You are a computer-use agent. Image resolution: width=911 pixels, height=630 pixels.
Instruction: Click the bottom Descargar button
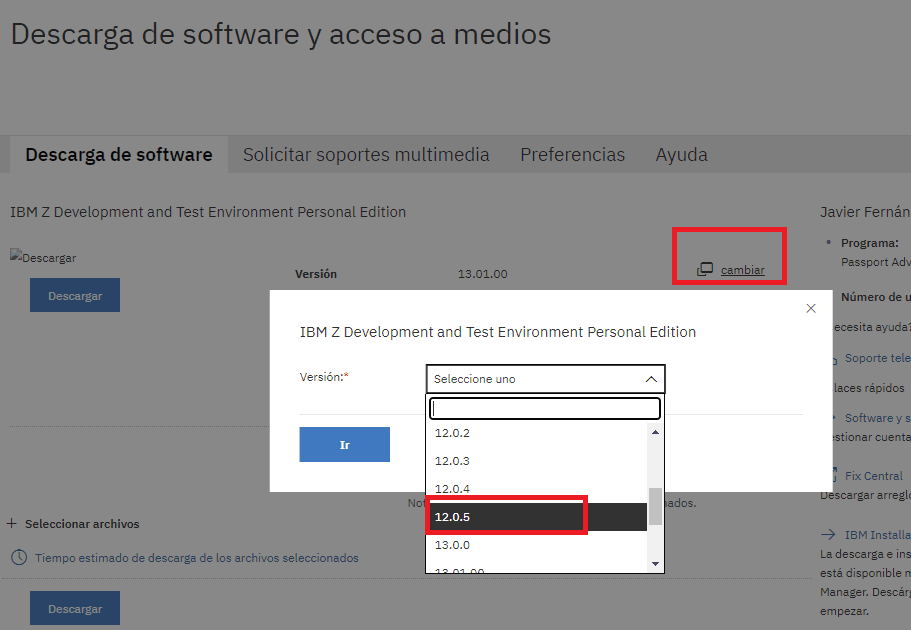pos(75,608)
